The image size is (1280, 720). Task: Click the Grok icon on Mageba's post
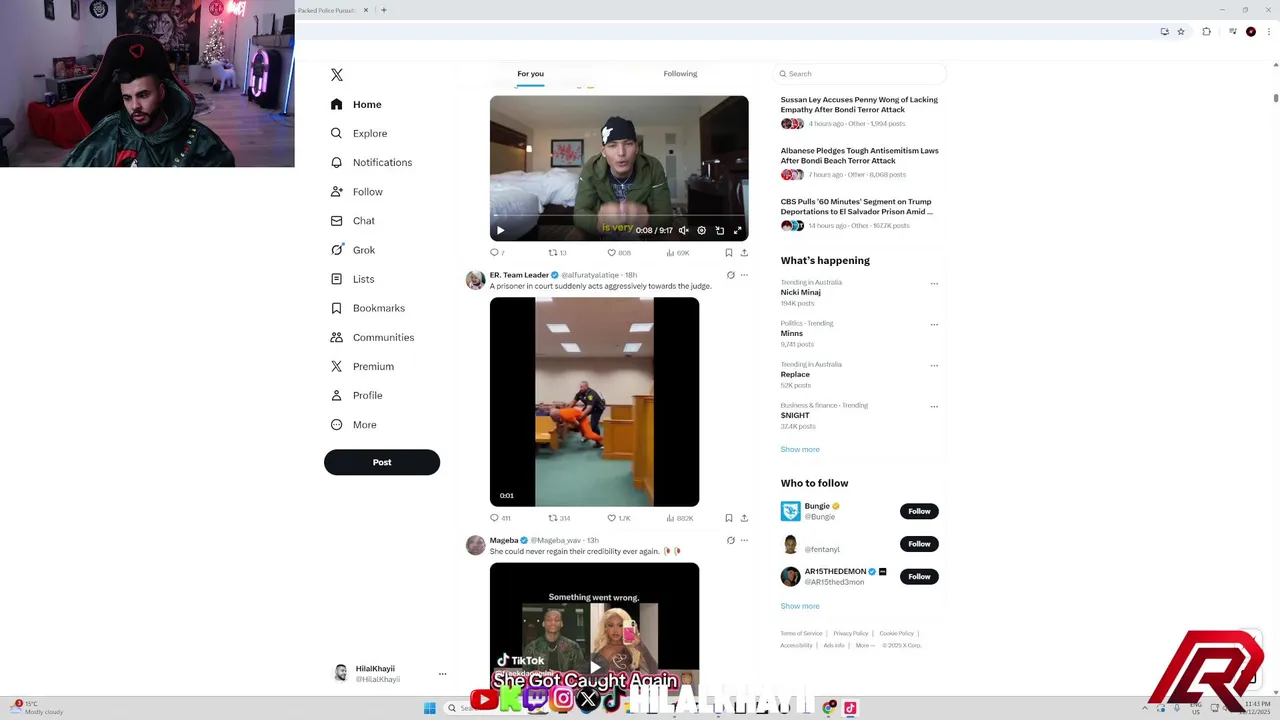(x=730, y=540)
